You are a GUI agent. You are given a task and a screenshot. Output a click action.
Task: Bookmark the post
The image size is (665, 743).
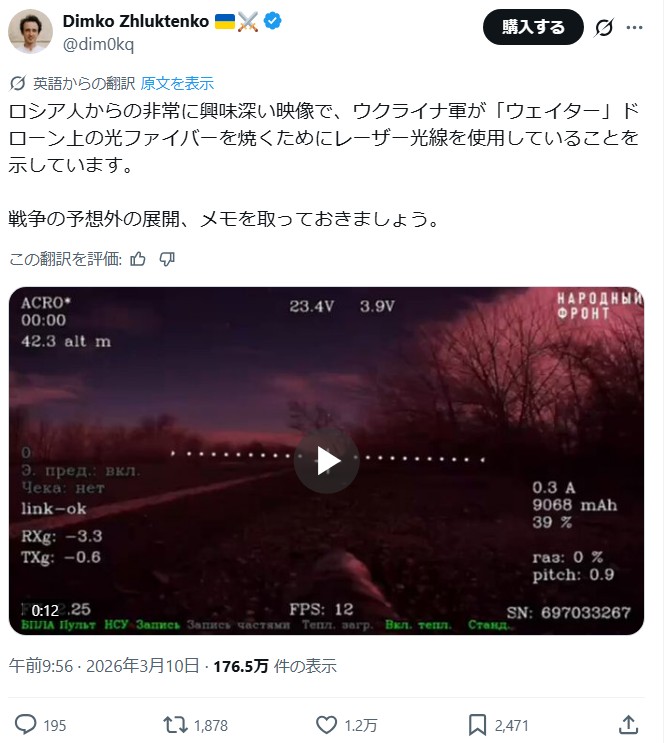pyautogui.click(x=477, y=725)
